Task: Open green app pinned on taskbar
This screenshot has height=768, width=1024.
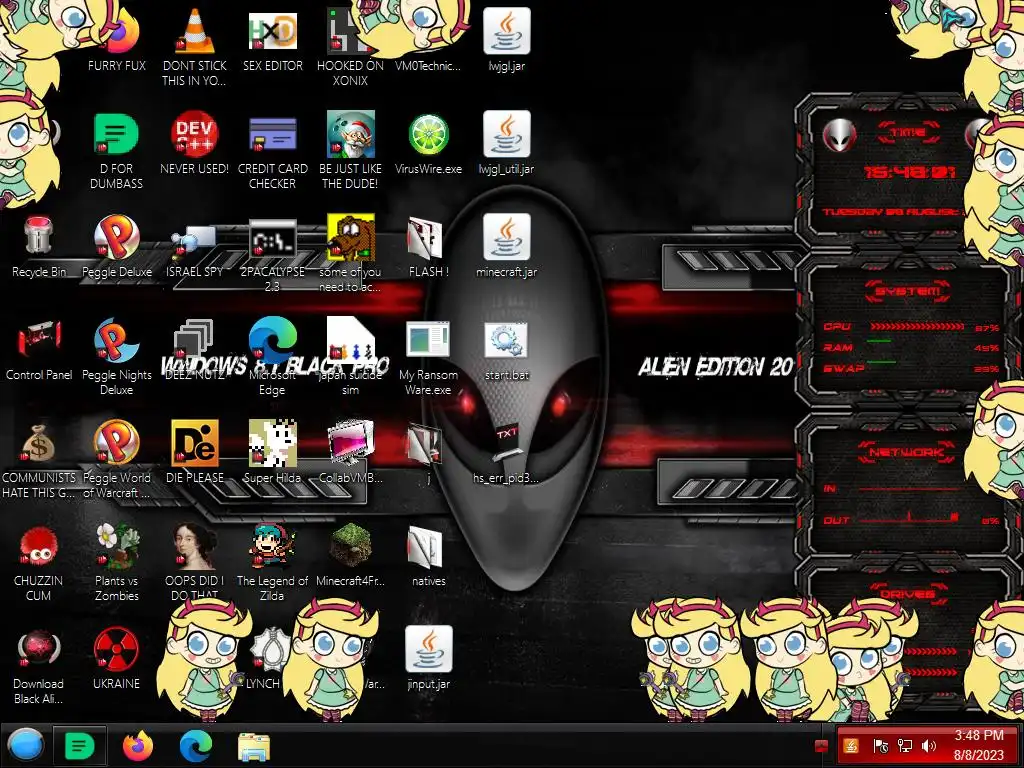Action: click(x=79, y=745)
